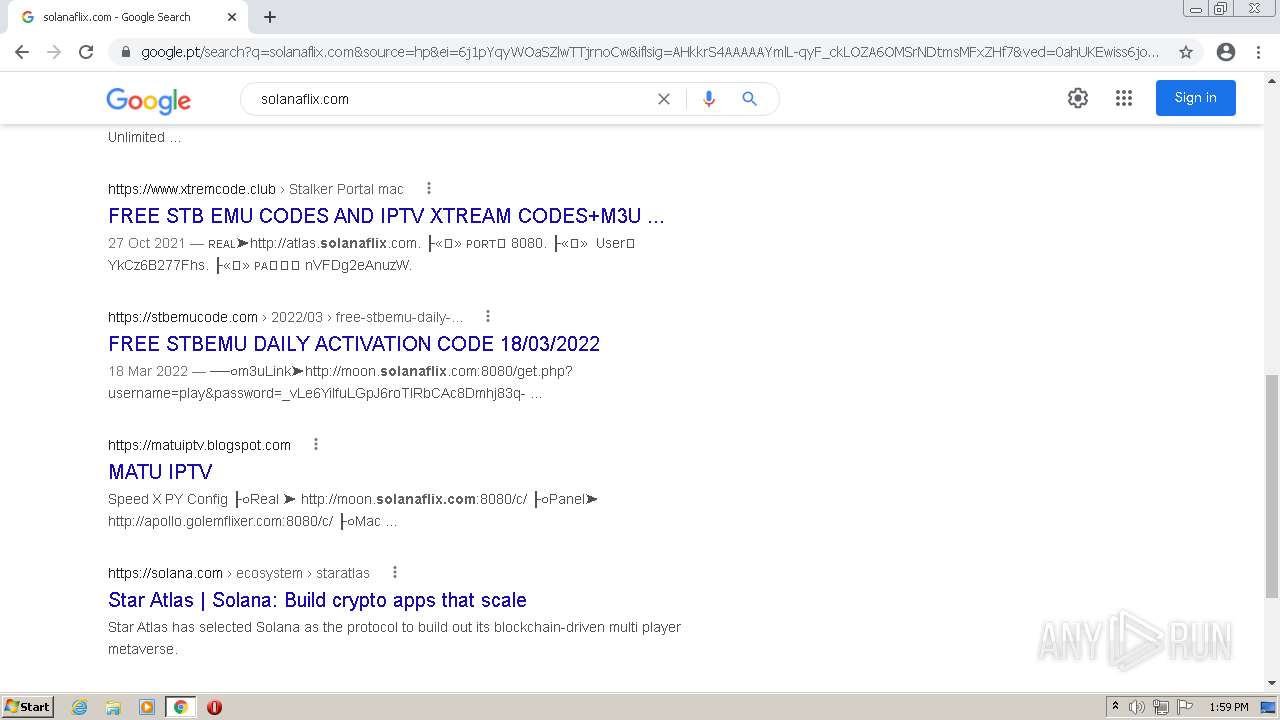Go back to the previous page
Image resolution: width=1280 pixels, height=720 pixels.
(x=22, y=52)
